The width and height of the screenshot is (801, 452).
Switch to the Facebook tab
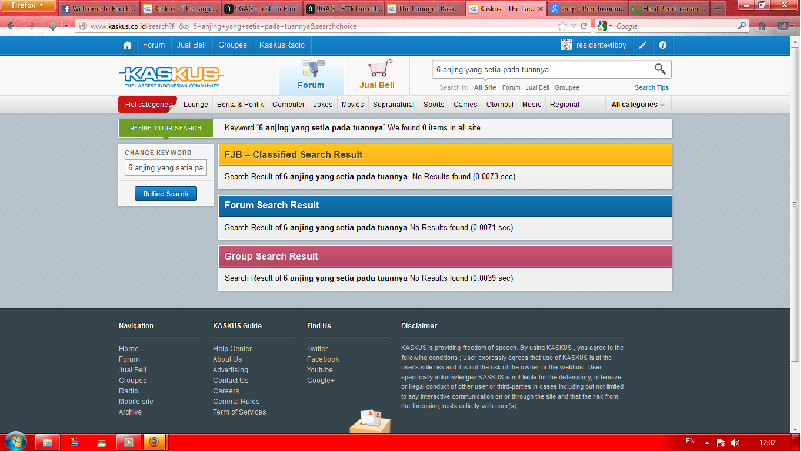point(99,9)
